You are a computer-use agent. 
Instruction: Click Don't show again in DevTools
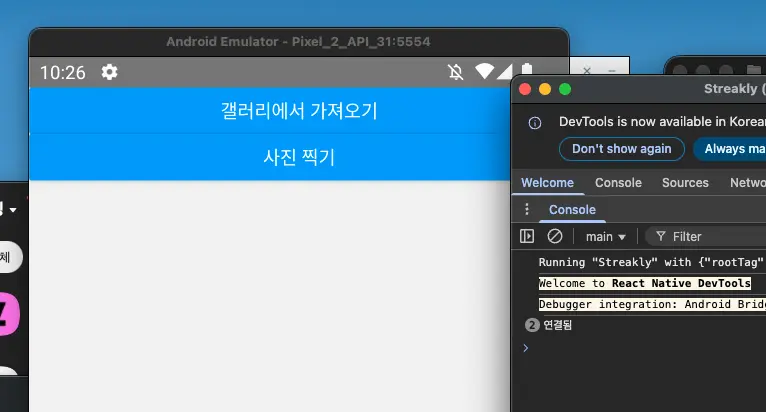coord(621,149)
